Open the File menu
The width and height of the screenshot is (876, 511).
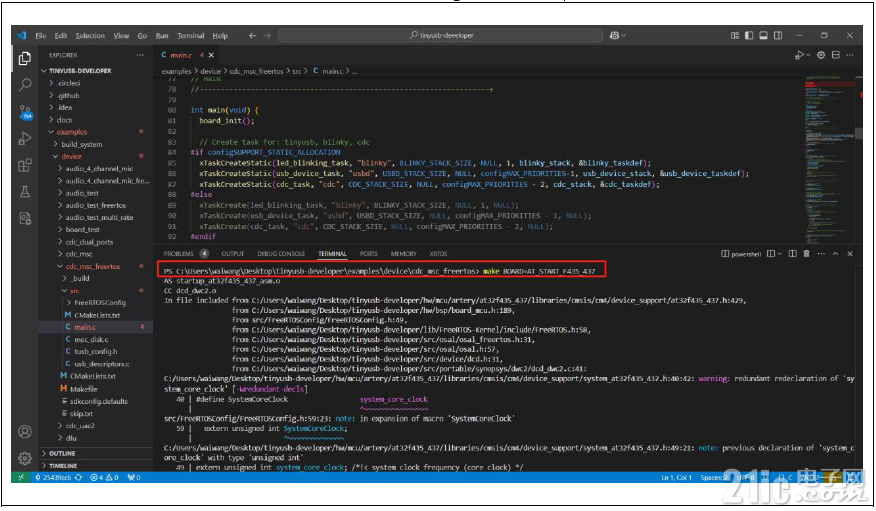[x=41, y=35]
